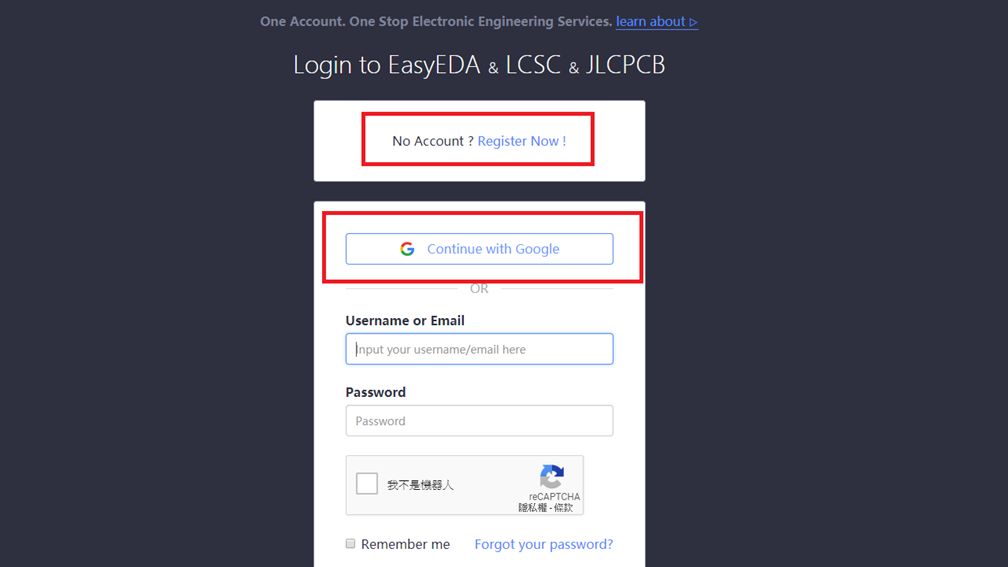Click the triangle arrow after learn about
Viewport: 1008px width, 567px height.
[x=693, y=22]
